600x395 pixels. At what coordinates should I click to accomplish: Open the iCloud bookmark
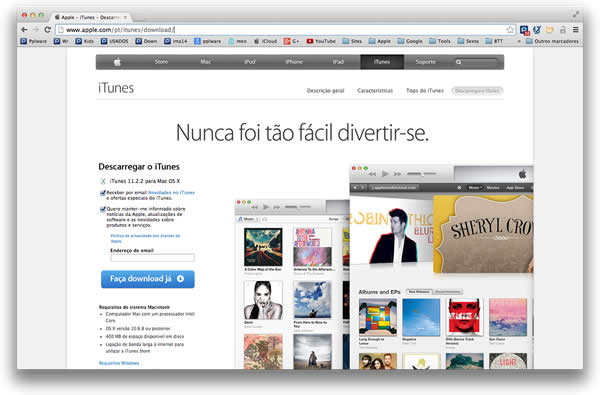click(x=265, y=41)
